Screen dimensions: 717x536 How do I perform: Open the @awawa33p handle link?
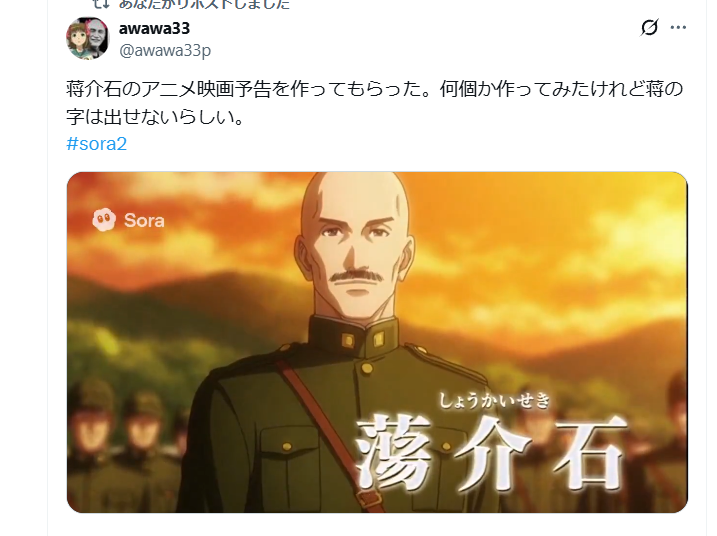[165, 50]
